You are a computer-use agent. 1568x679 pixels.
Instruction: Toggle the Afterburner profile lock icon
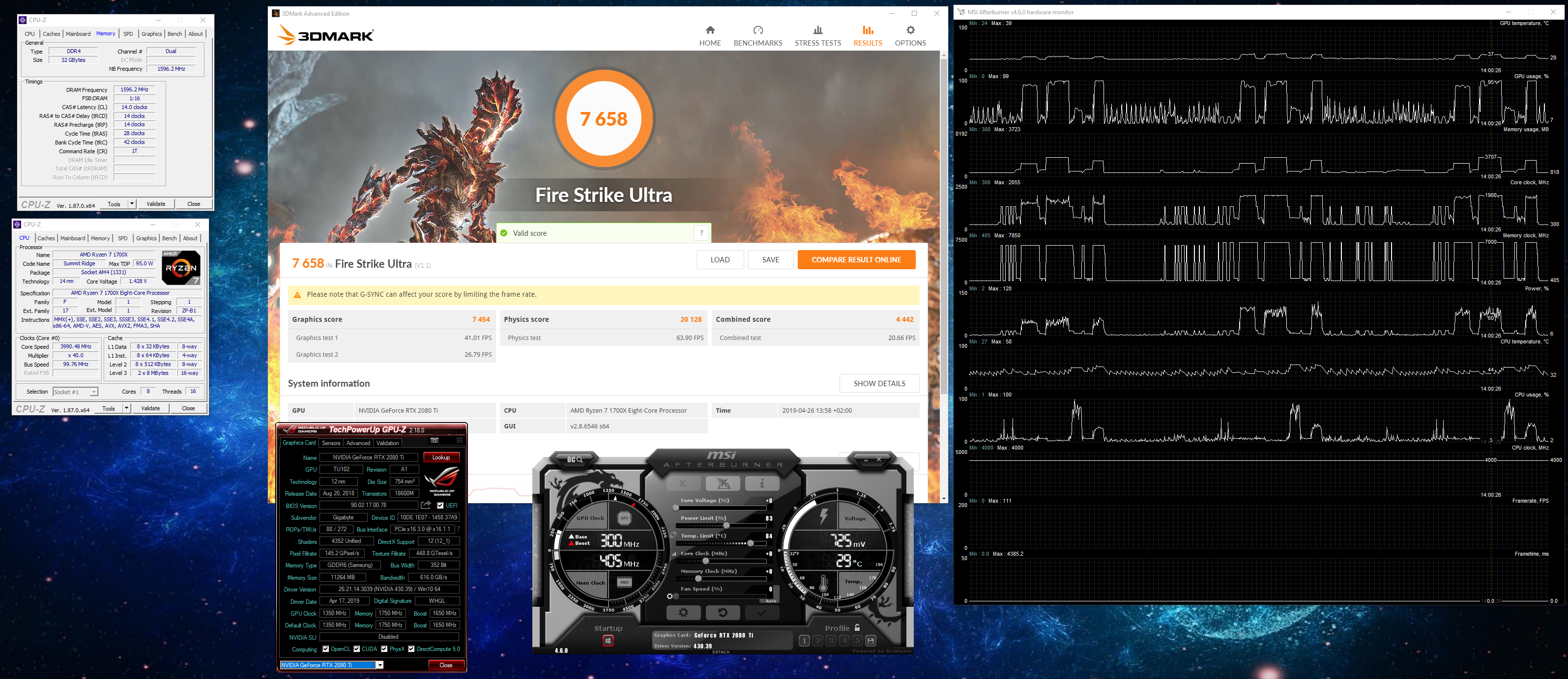pyautogui.click(x=857, y=628)
